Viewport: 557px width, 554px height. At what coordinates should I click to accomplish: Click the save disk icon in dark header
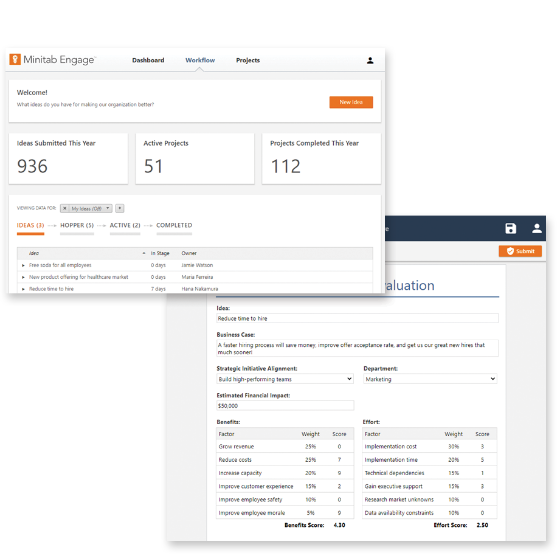pyautogui.click(x=511, y=228)
